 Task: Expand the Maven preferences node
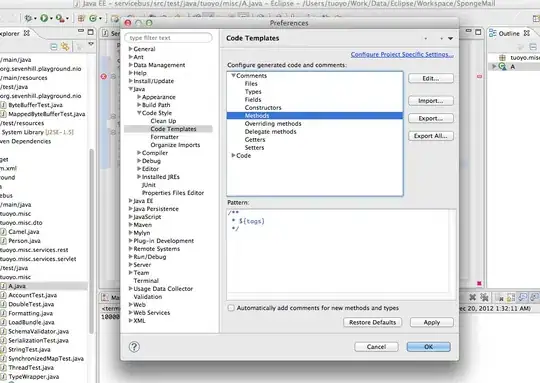(x=131, y=225)
